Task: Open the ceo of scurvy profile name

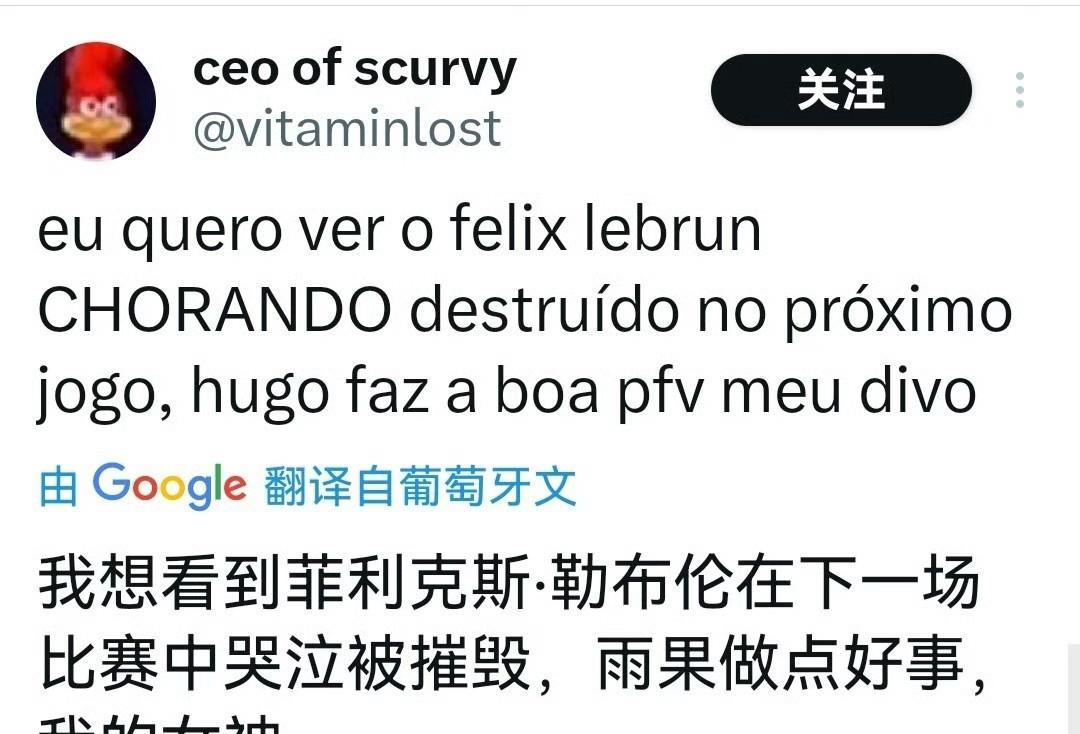Action: point(355,70)
